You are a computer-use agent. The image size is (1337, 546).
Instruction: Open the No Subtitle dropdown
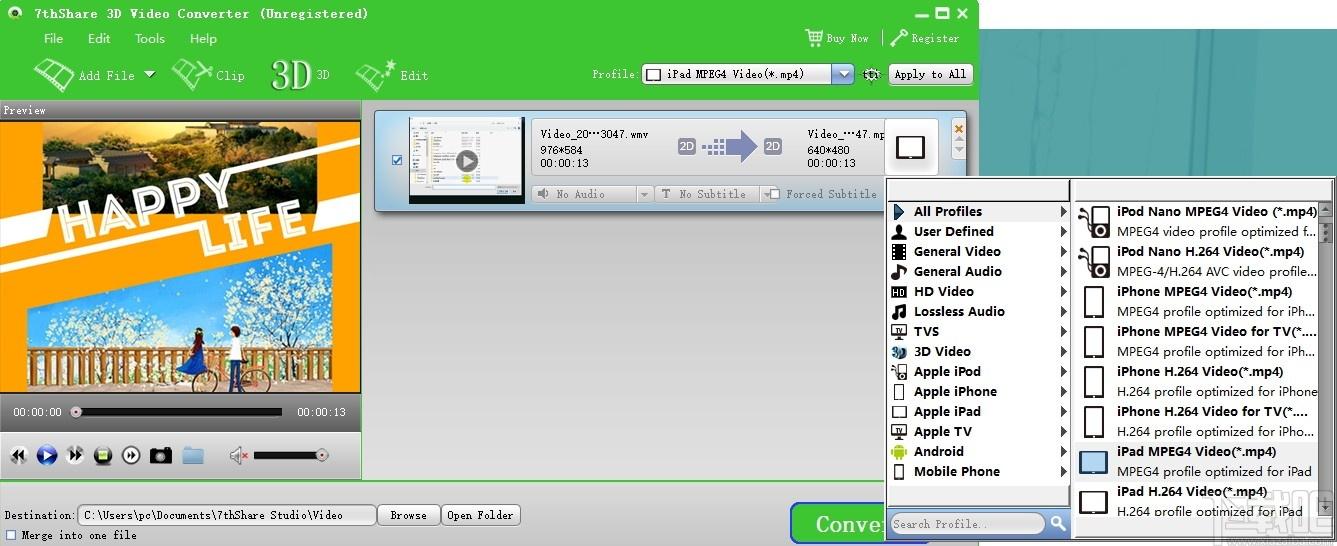pos(766,194)
